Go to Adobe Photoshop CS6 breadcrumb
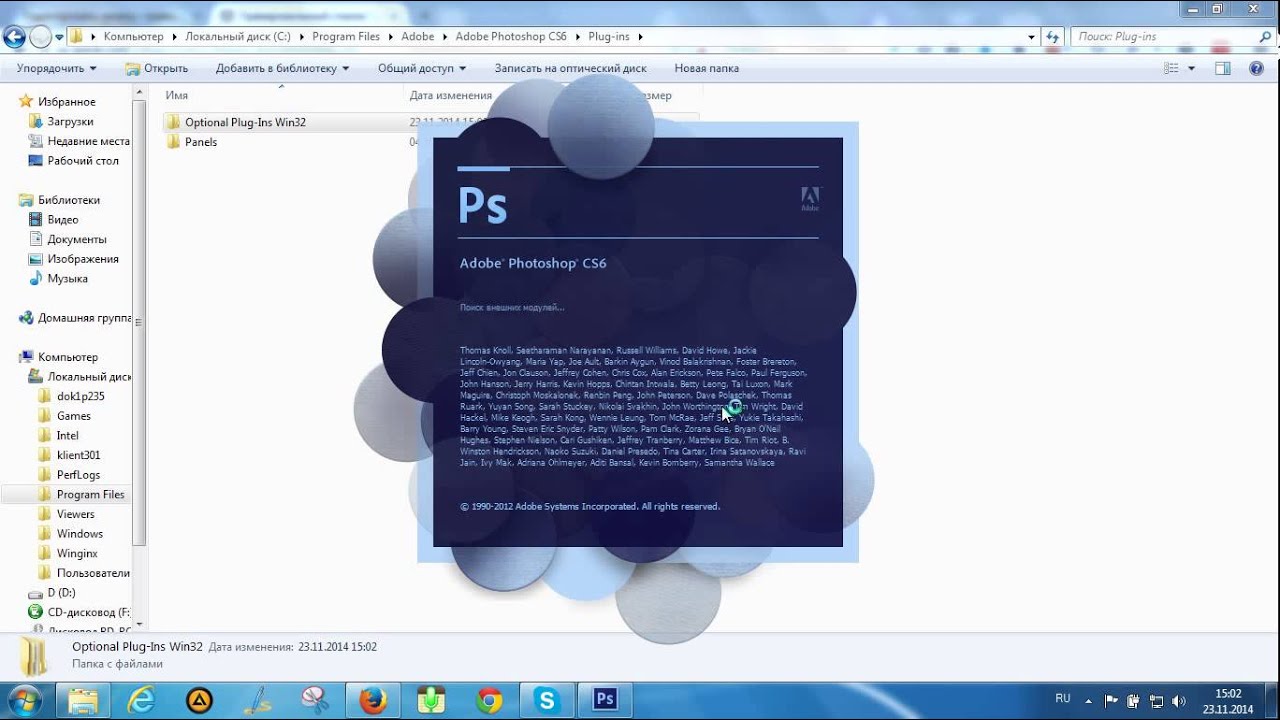Screen dimensions: 1280x720 tap(511, 37)
